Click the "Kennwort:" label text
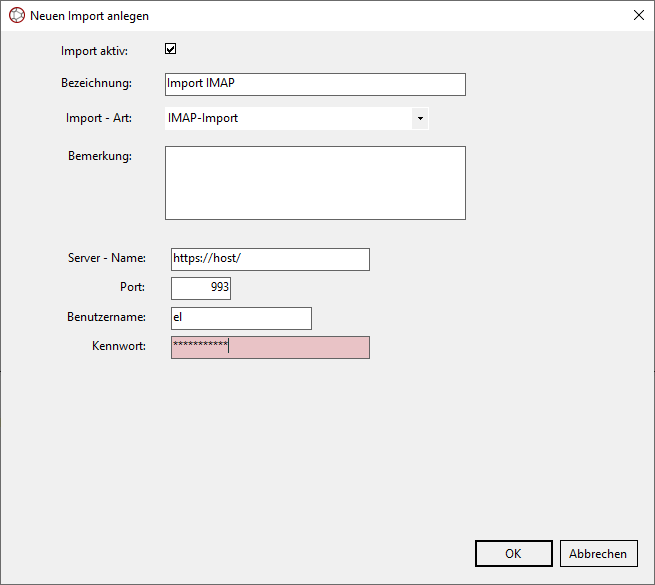 click(118, 346)
